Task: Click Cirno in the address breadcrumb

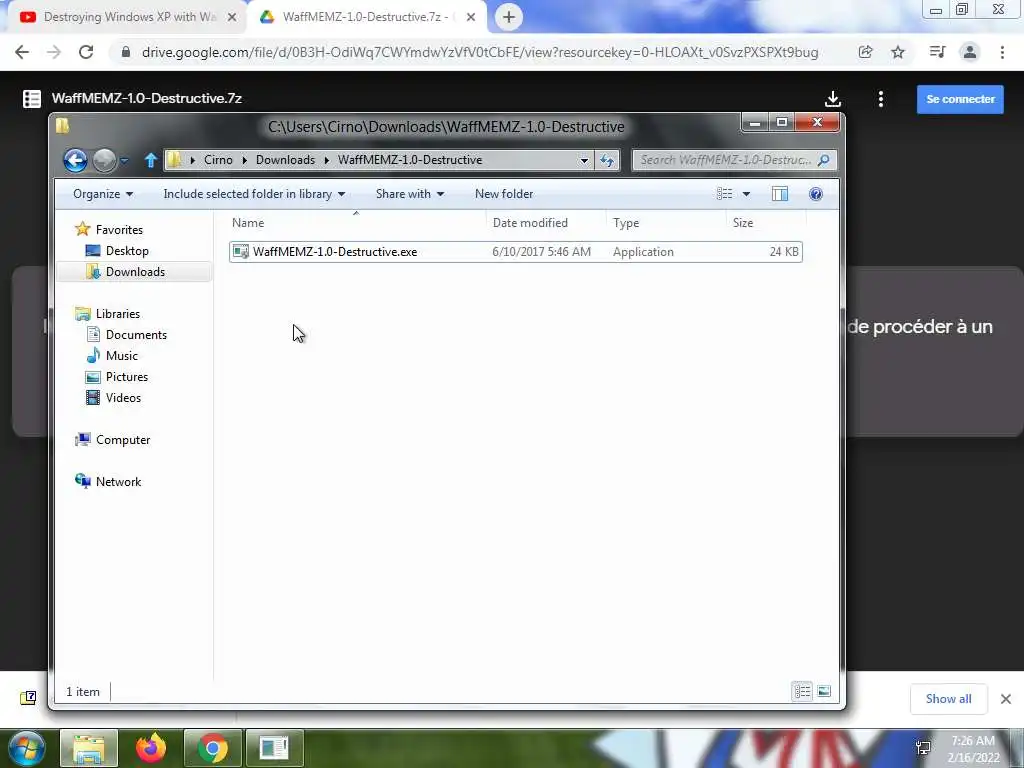Action: click(x=218, y=160)
